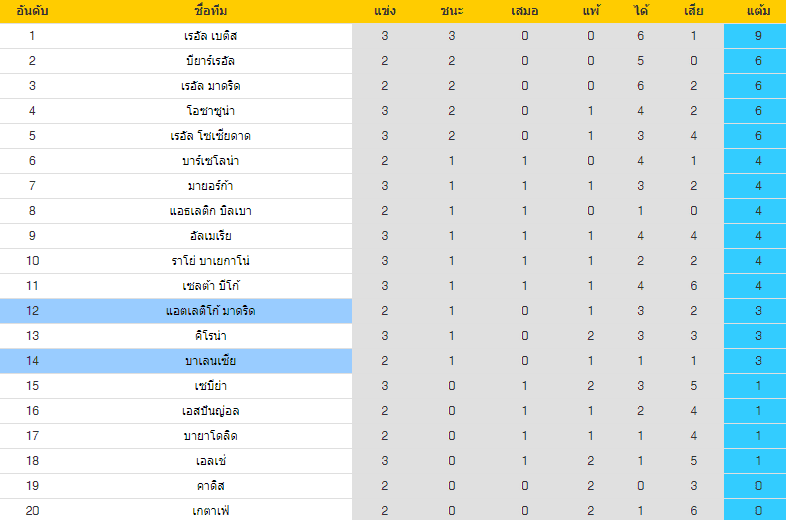This screenshot has width=786, height=520.
Task: Click goals-against value for เซลต้า บีโก้
Action: coord(693,286)
